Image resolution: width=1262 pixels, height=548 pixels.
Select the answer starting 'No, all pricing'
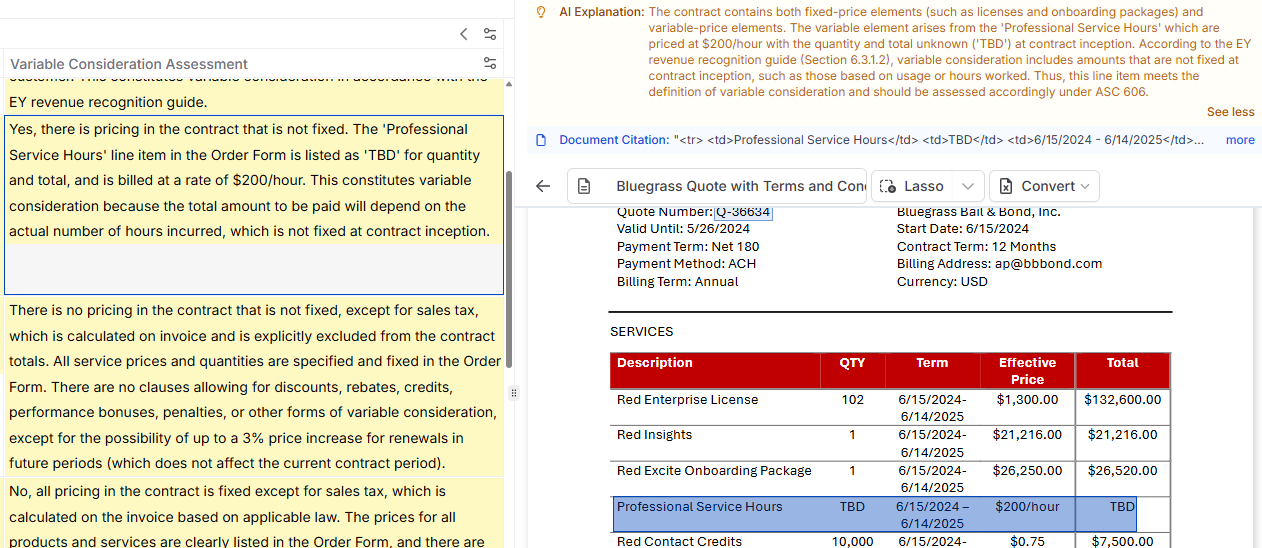pyautogui.click(x=254, y=513)
